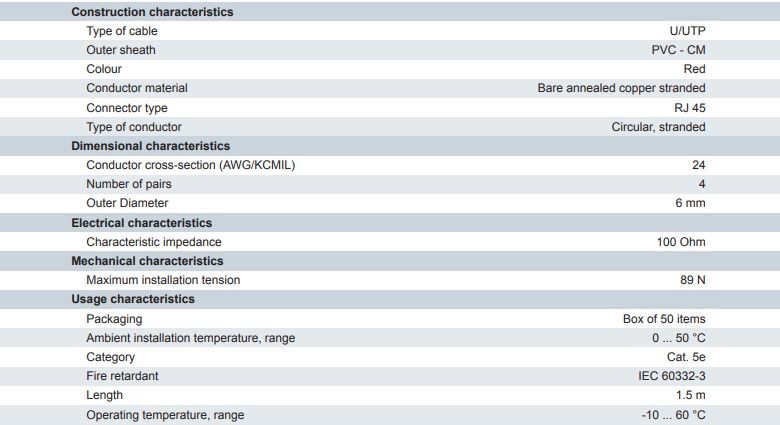Click the 6 mm outer diameter value
This screenshot has width=780, height=425.
(689, 203)
